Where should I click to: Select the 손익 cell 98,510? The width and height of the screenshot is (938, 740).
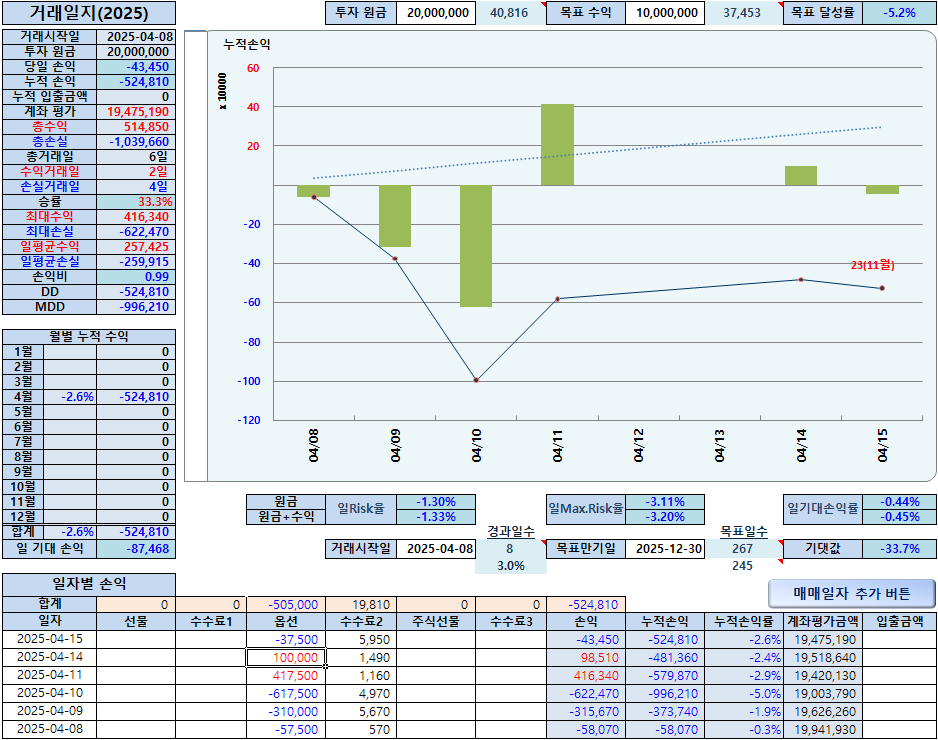coord(586,657)
